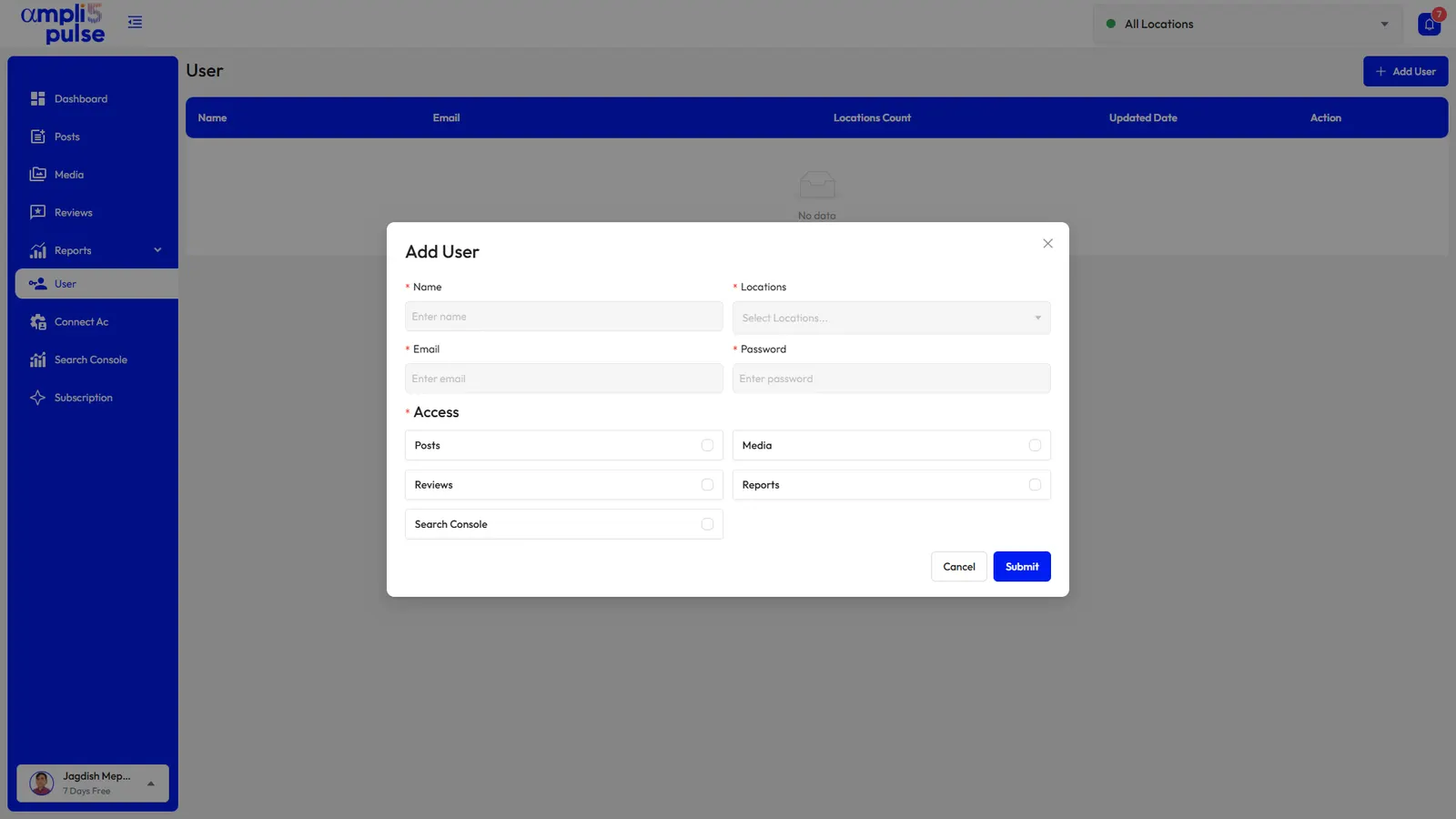
Task: Open the Select Locations dropdown
Action: tap(892, 318)
